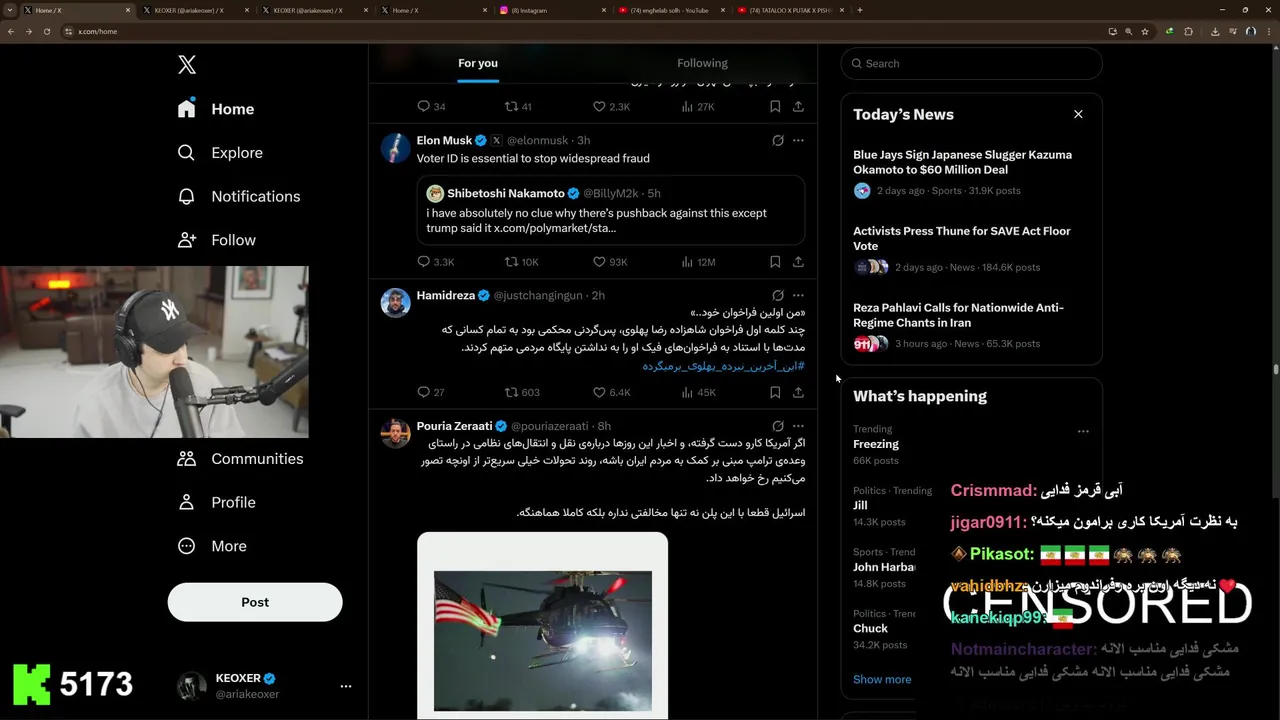Reply to Elon Musk's Voter ID post
The width and height of the screenshot is (1280, 720).
click(435, 262)
